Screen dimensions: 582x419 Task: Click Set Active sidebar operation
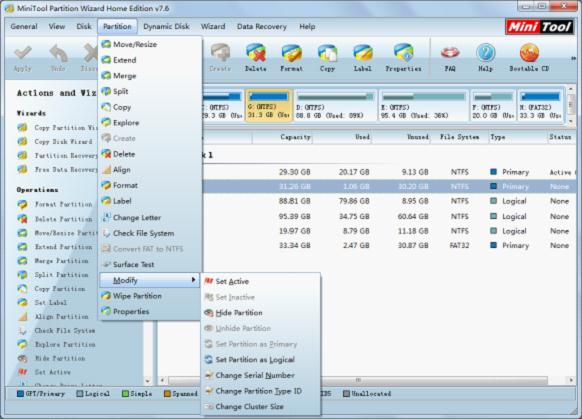click(44, 372)
